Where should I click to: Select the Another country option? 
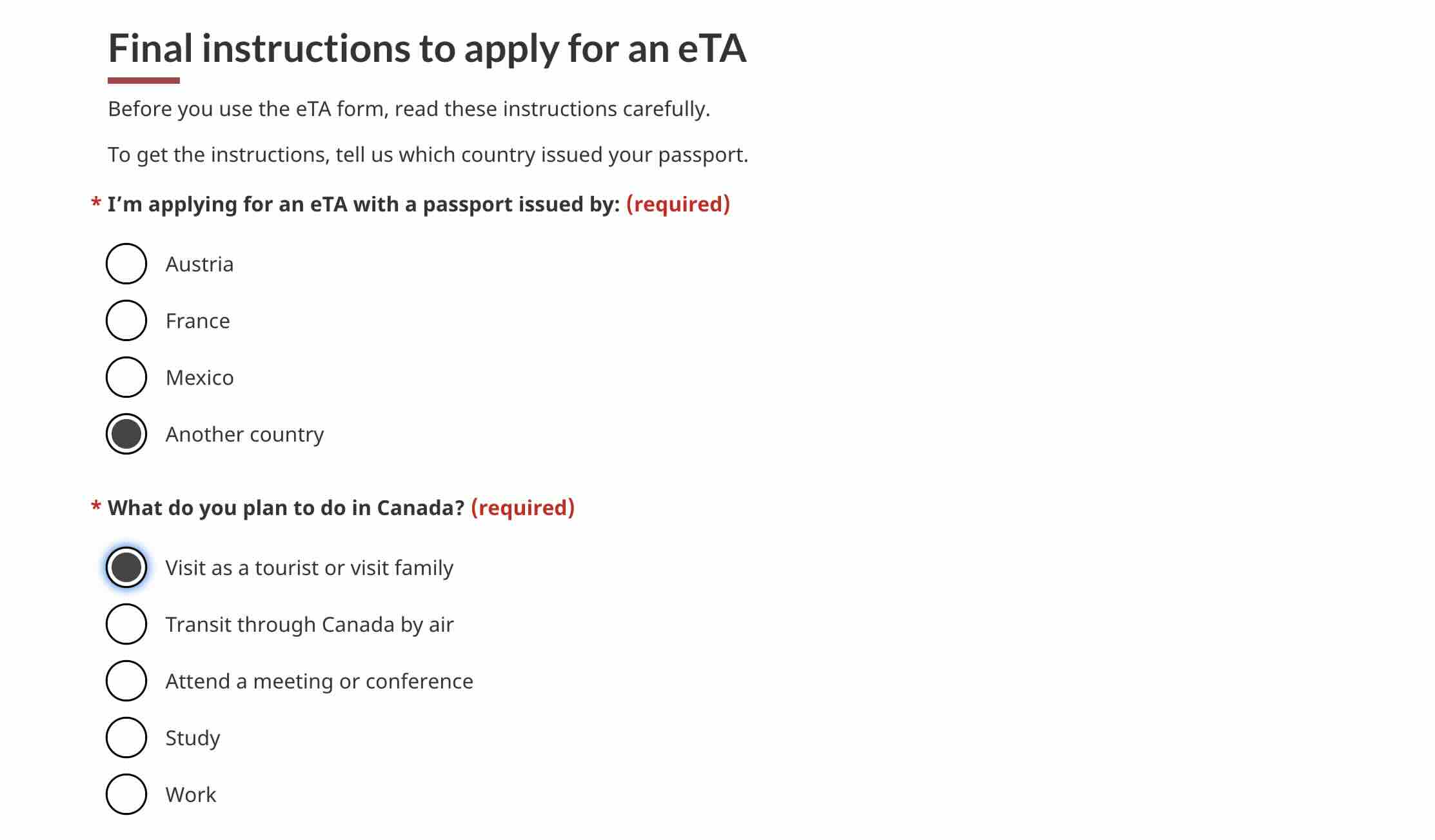coord(126,433)
